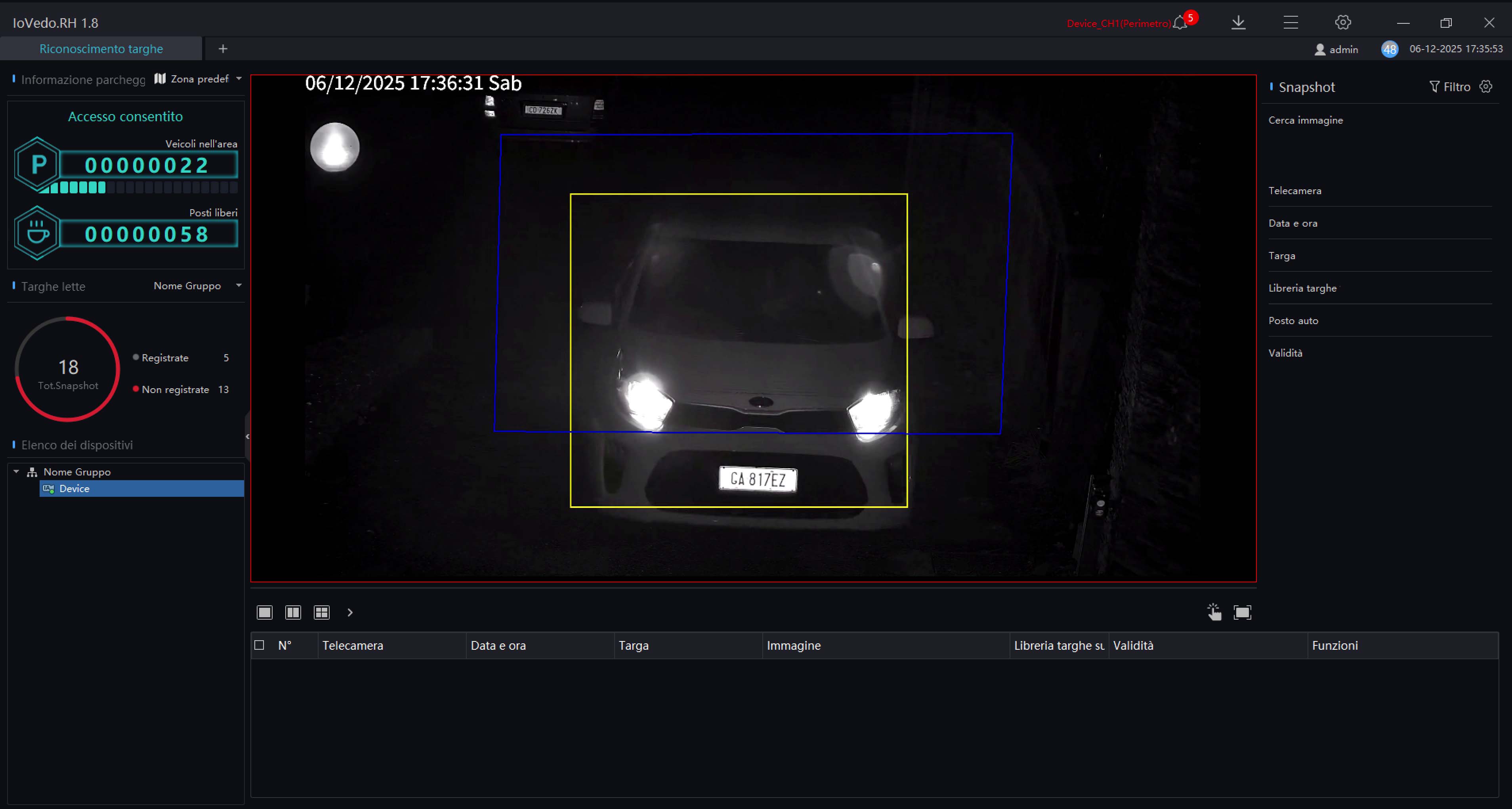Screen dimensions: 1512x809
Task: Switch to single-window video layout
Action: click(265, 612)
